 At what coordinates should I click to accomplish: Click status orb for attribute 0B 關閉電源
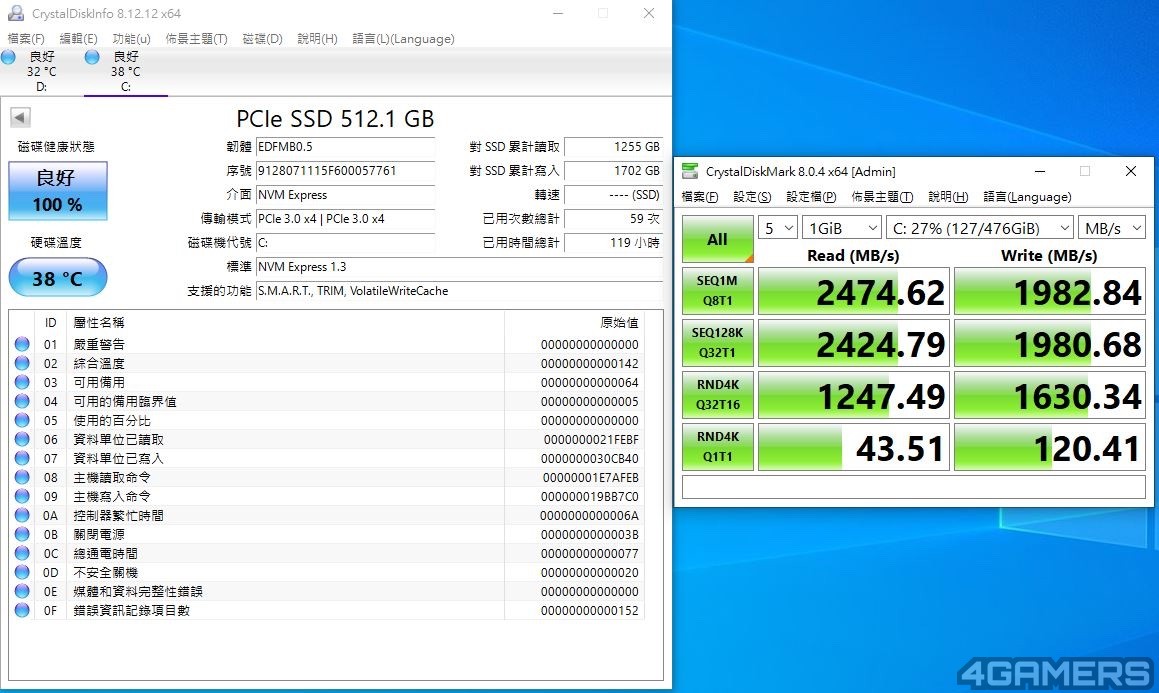[x=22, y=534]
